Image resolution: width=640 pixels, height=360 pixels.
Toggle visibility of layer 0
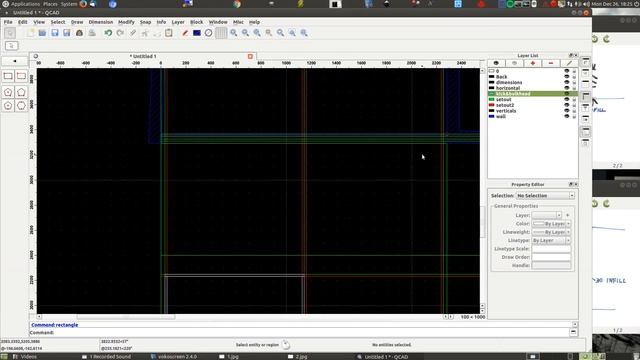pos(567,71)
